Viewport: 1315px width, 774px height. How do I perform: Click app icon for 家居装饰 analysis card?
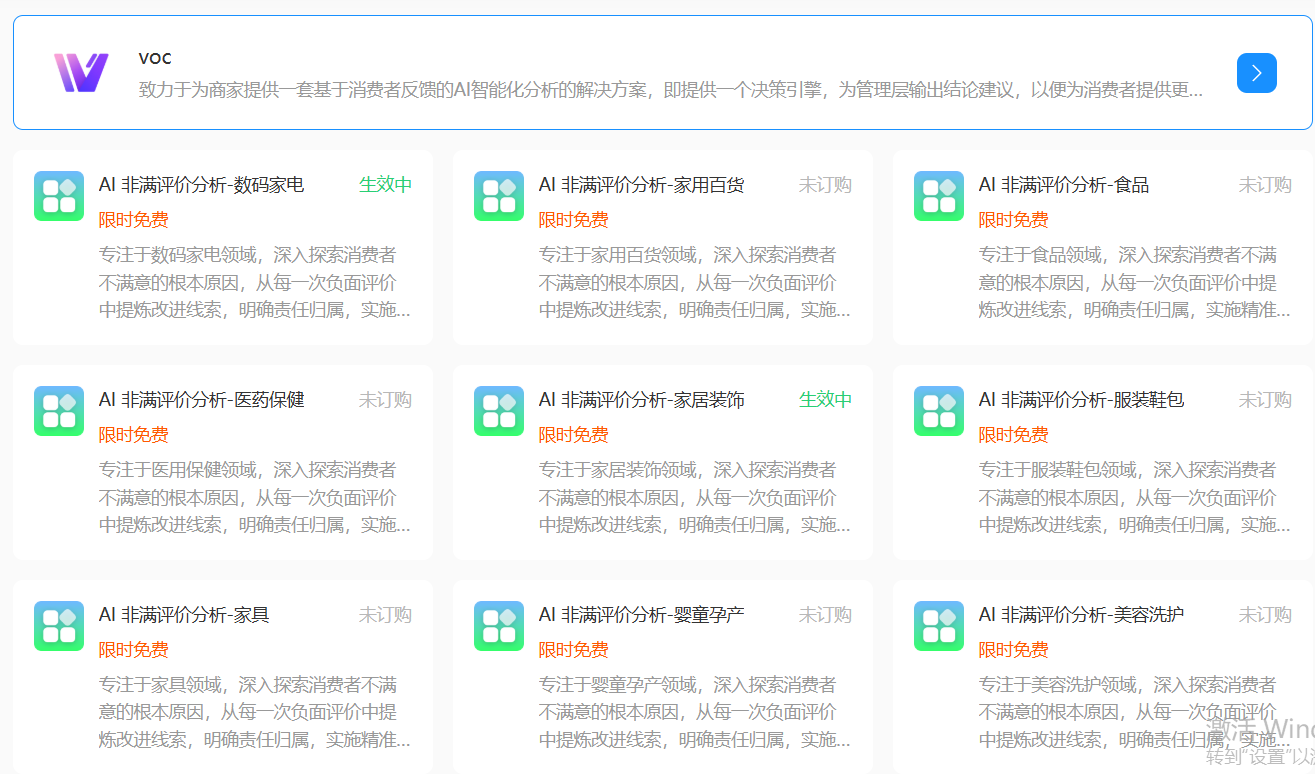pyautogui.click(x=499, y=411)
